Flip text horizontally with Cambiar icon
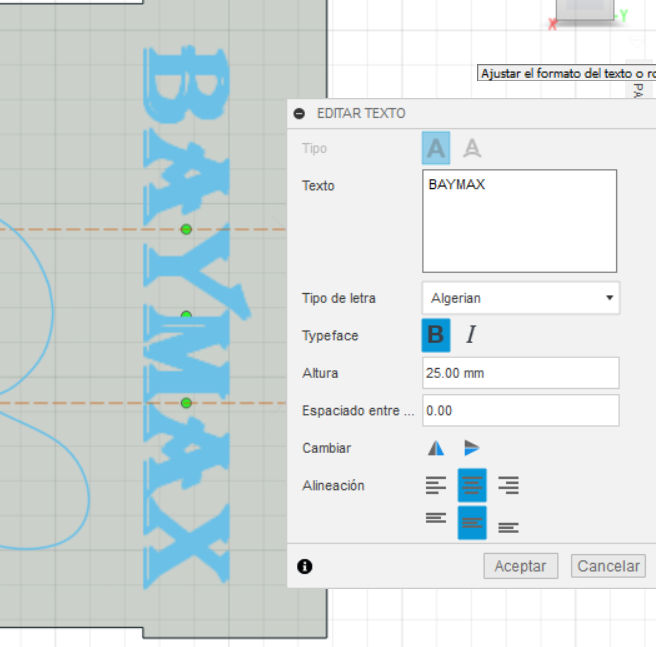 pos(436,448)
